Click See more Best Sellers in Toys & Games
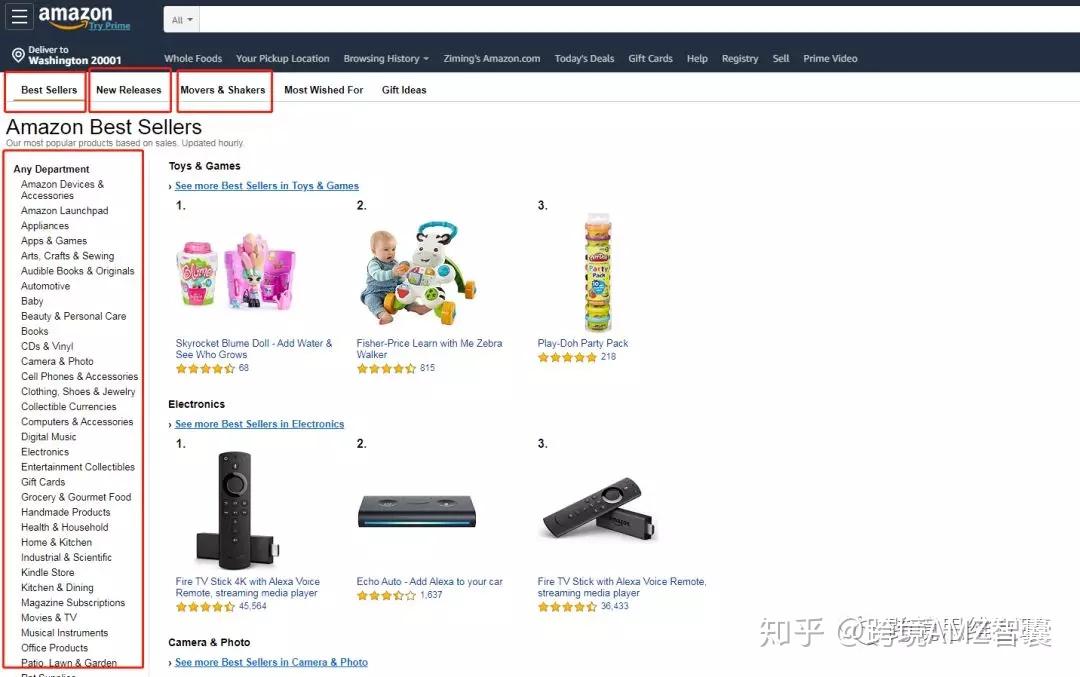The image size is (1080, 677). point(267,186)
